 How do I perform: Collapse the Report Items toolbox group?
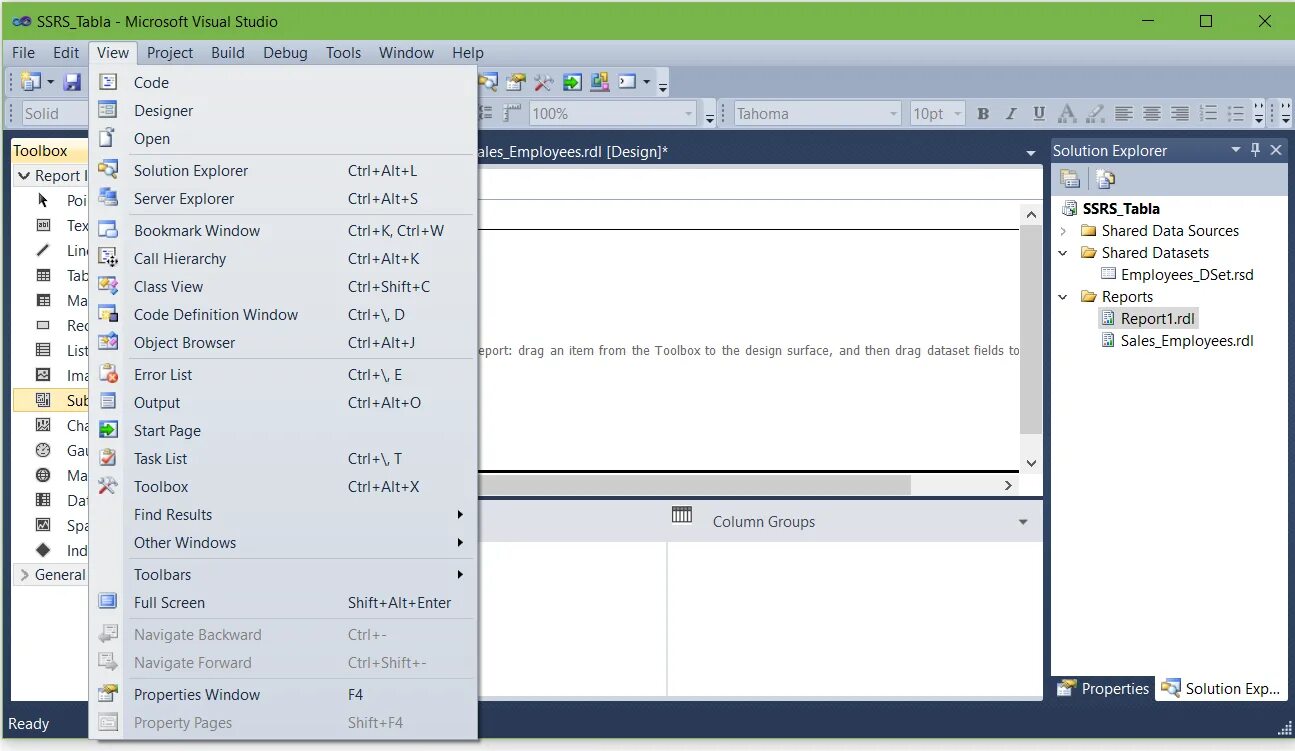click(x=24, y=176)
